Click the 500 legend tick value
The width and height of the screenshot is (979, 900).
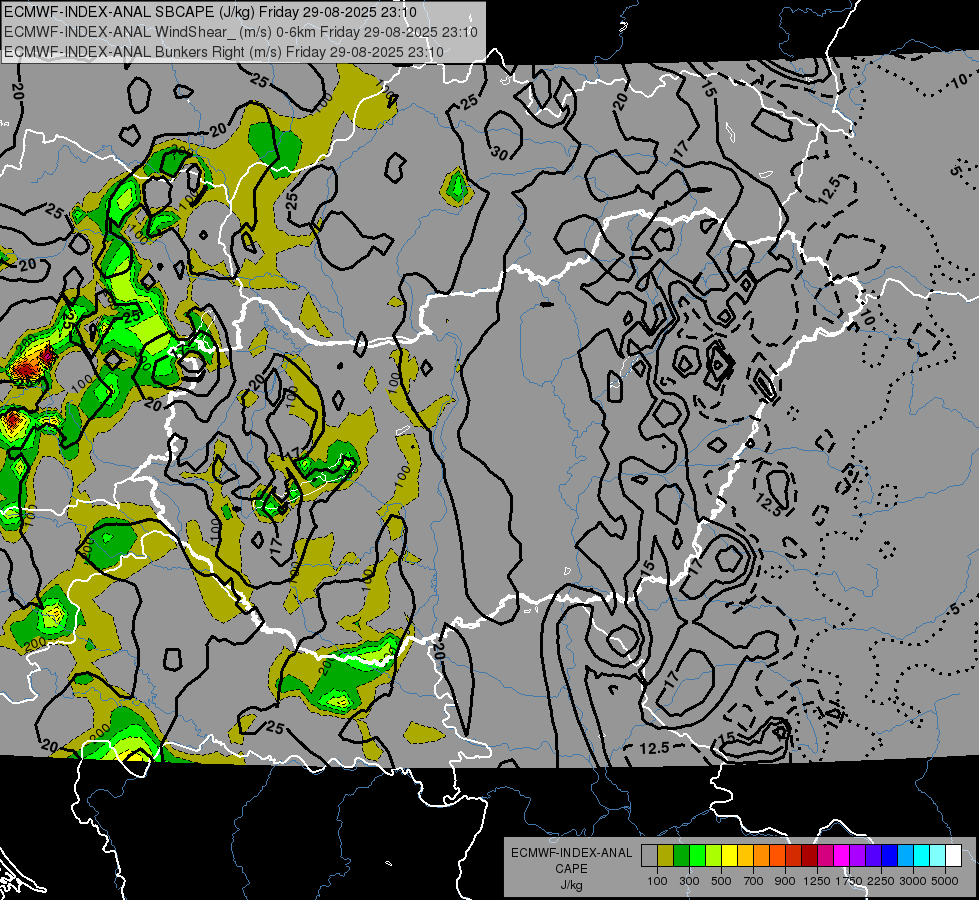pyautogui.click(x=721, y=881)
